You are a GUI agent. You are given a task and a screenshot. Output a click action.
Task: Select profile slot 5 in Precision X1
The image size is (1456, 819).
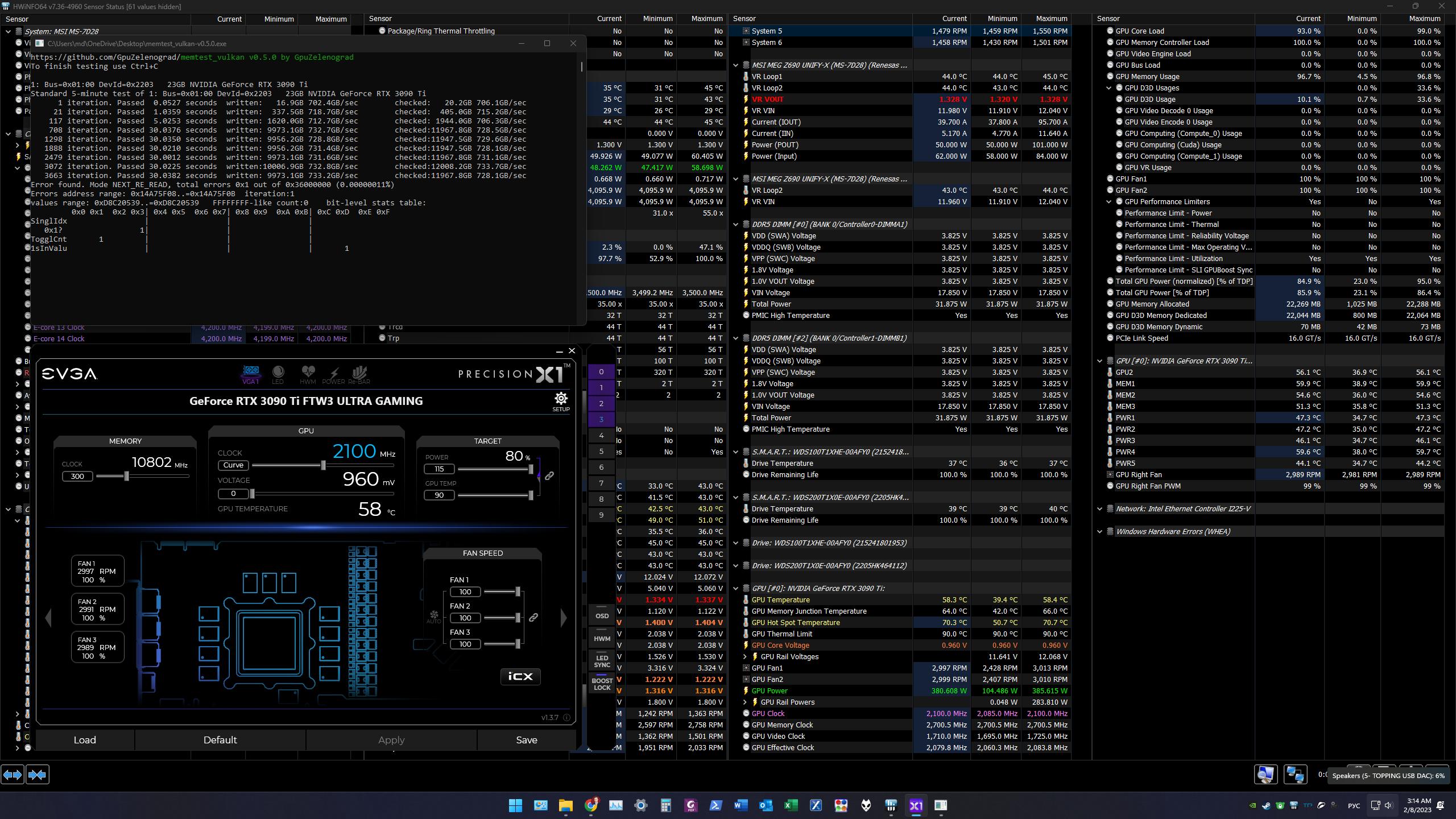click(601, 452)
